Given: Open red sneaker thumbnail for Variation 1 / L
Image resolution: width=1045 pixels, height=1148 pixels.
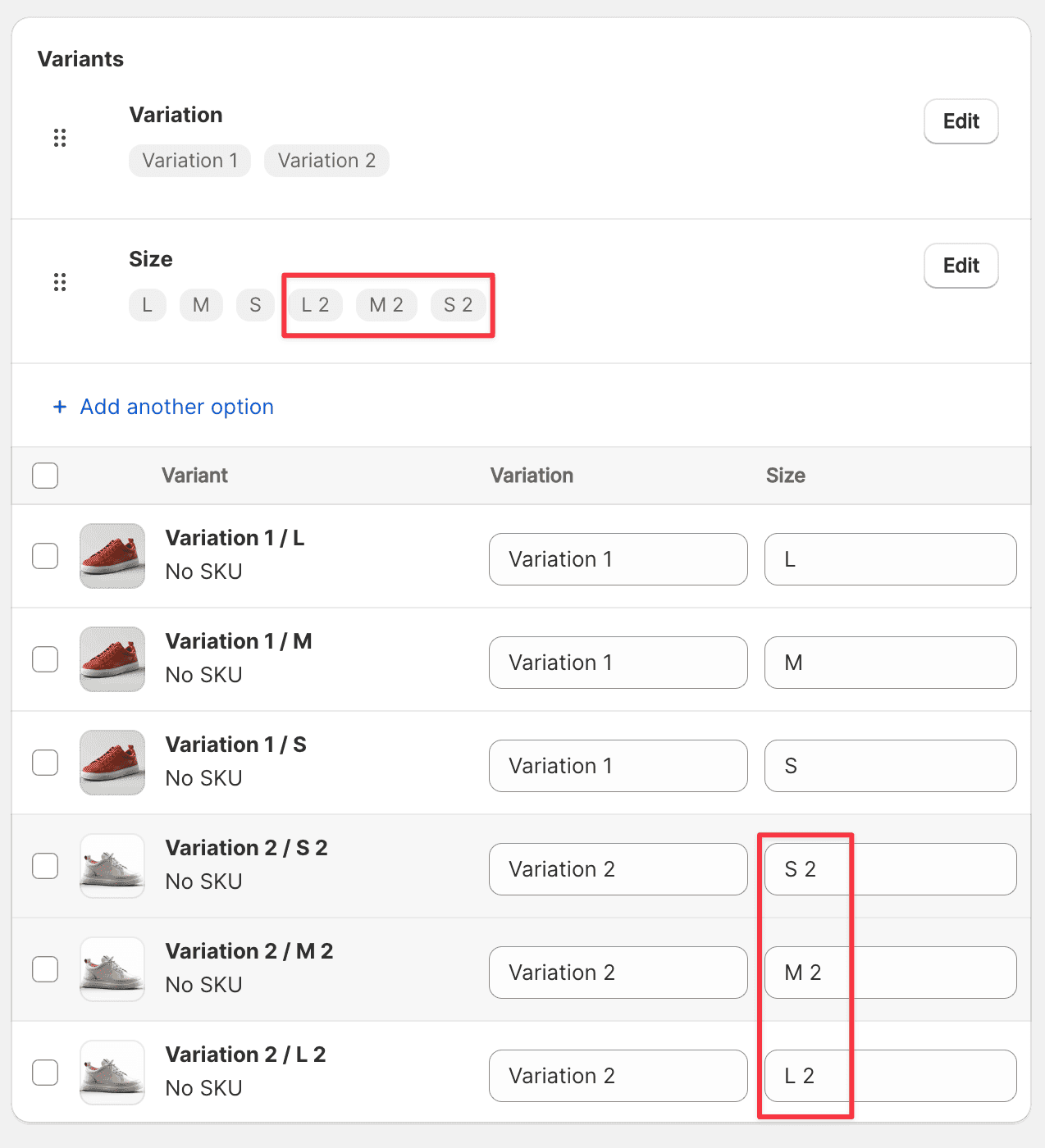Looking at the screenshot, I should point(112,556).
